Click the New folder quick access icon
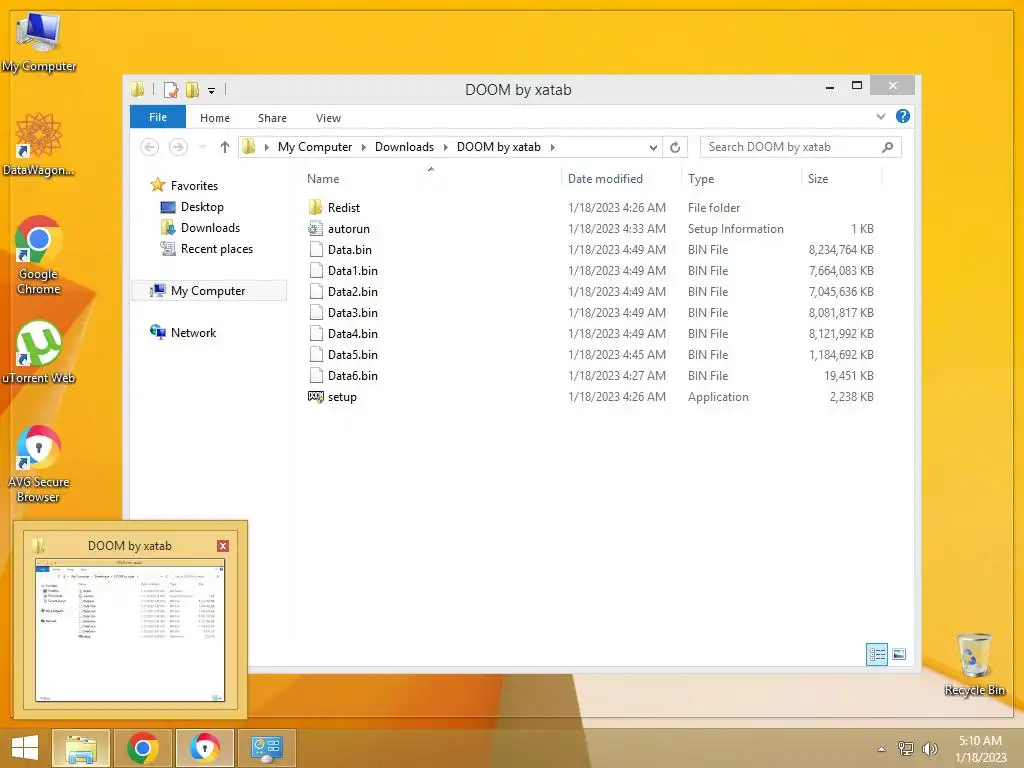Screen dimensions: 1024x768 pos(192,89)
